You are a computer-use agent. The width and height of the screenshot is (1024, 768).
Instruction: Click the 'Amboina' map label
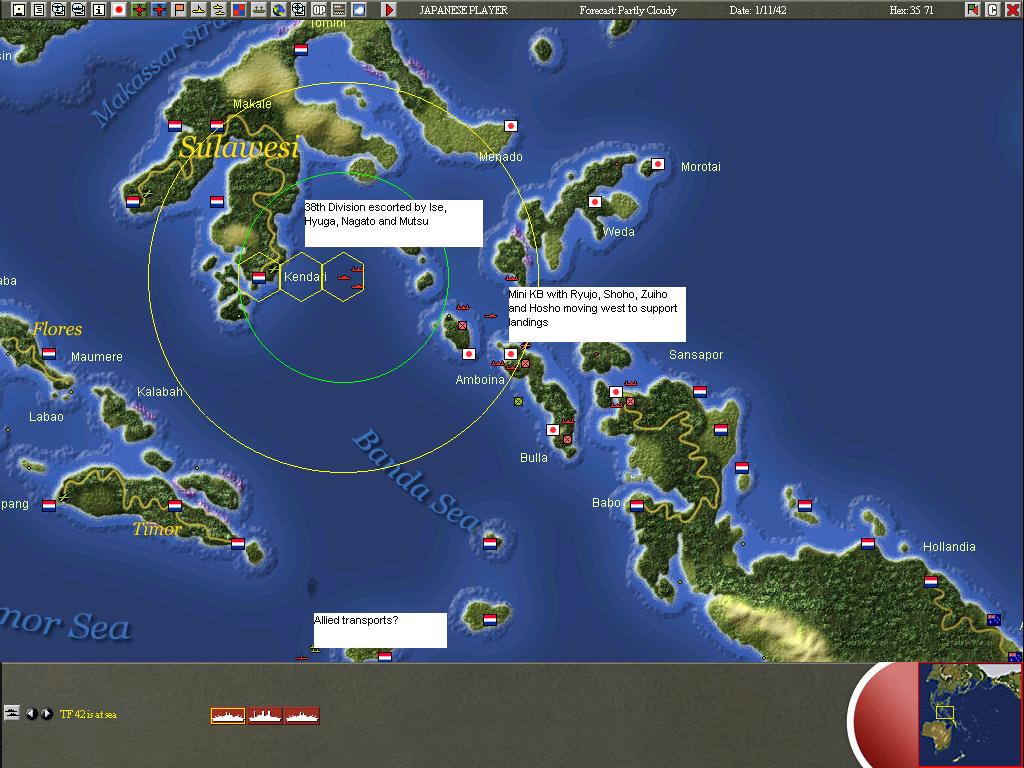pos(480,379)
